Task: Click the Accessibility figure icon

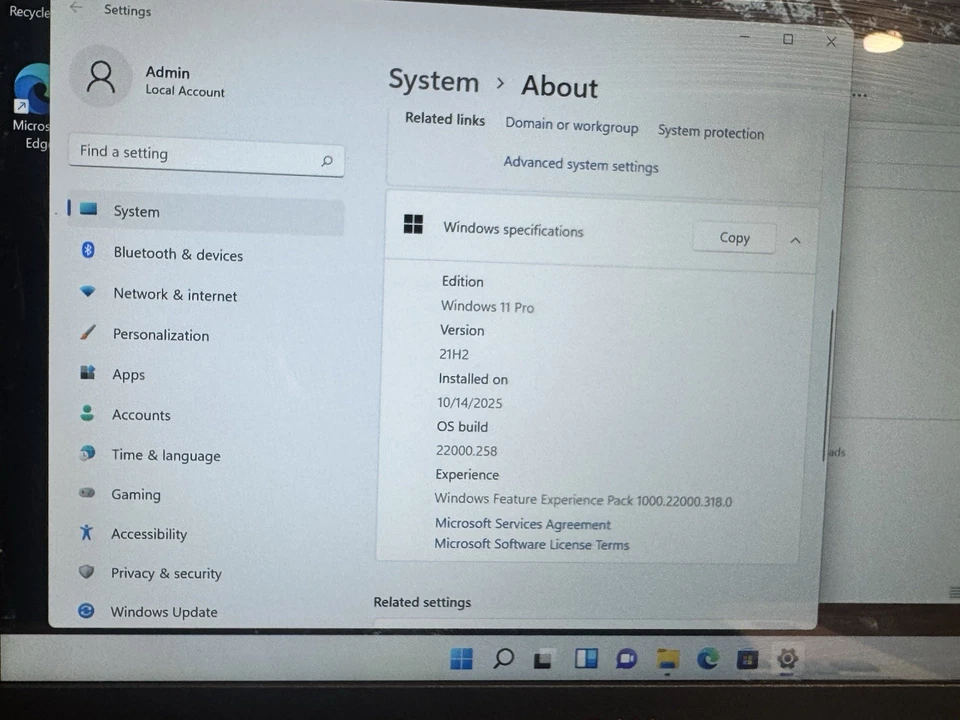Action: coord(86,532)
